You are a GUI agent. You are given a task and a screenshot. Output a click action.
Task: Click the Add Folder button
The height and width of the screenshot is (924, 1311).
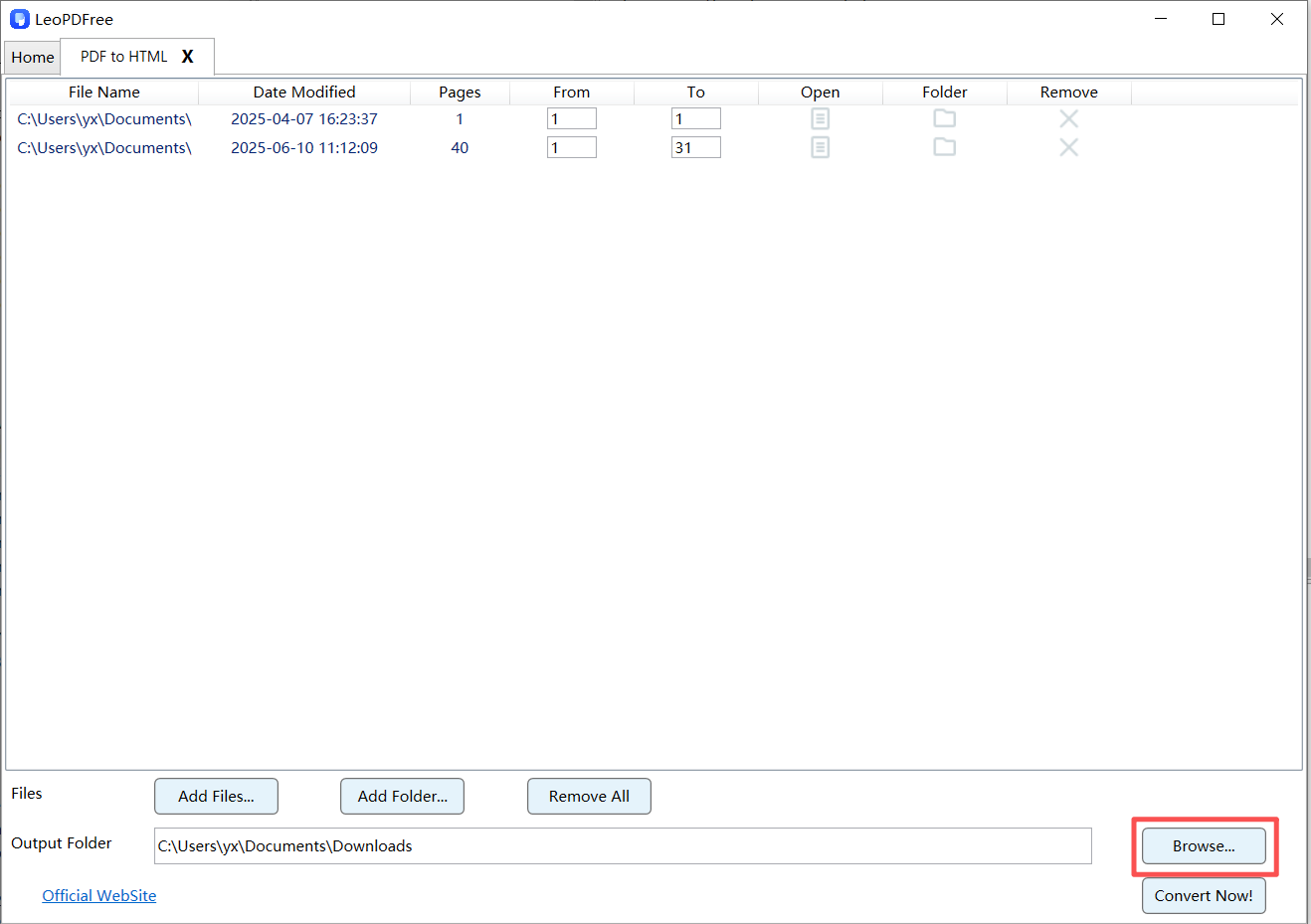[402, 796]
